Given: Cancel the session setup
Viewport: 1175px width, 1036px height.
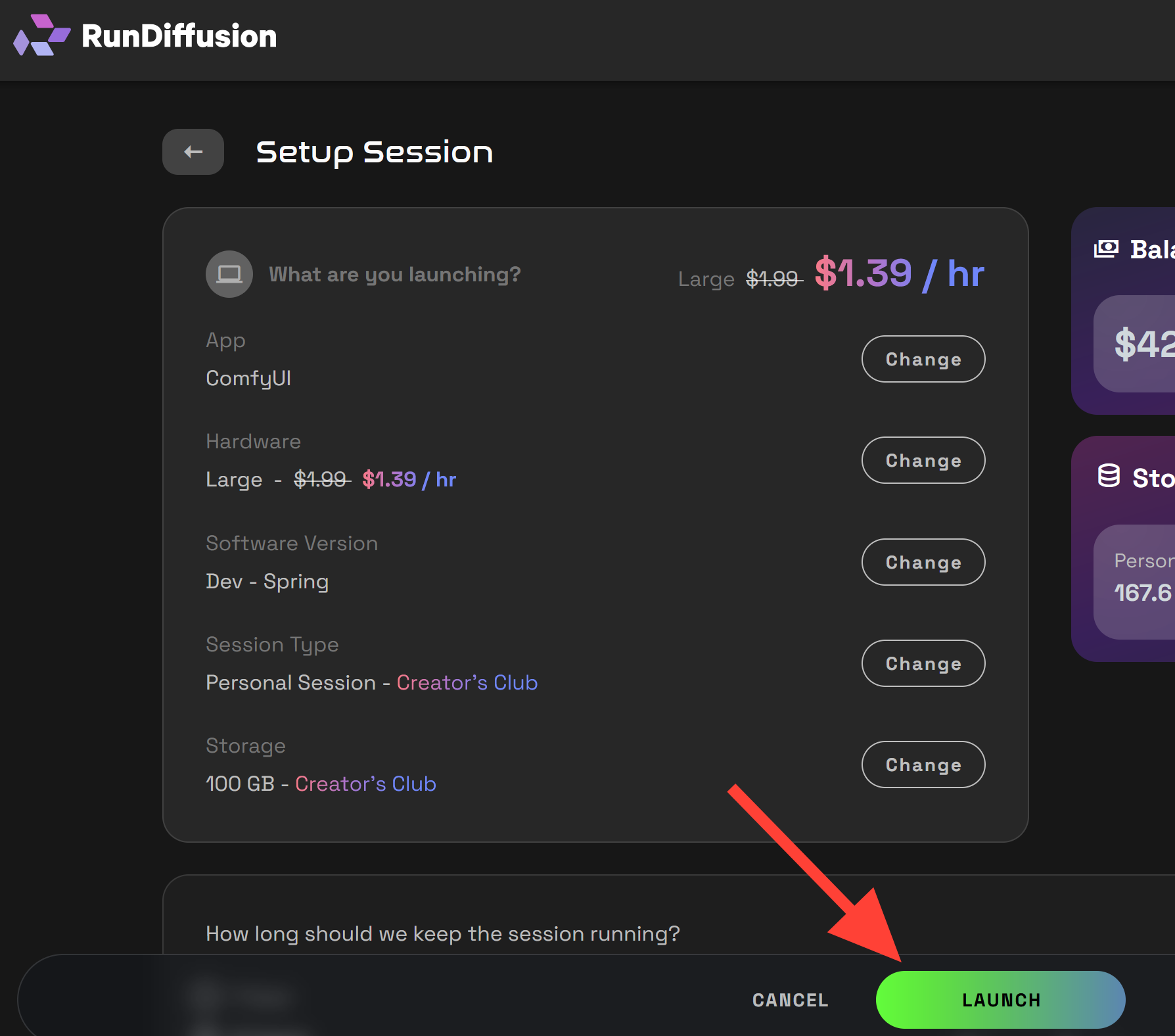Looking at the screenshot, I should (x=790, y=1000).
